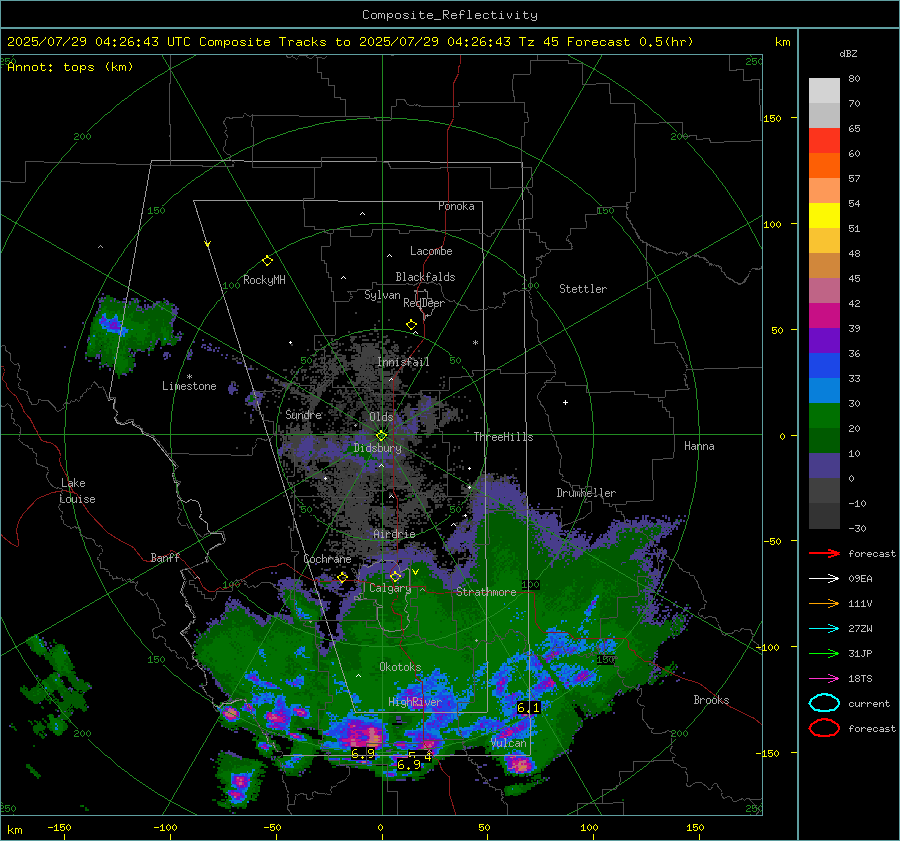Click the cyan current ellipse legend icon
Image resolution: width=900 pixels, height=841 pixels.
(x=824, y=703)
